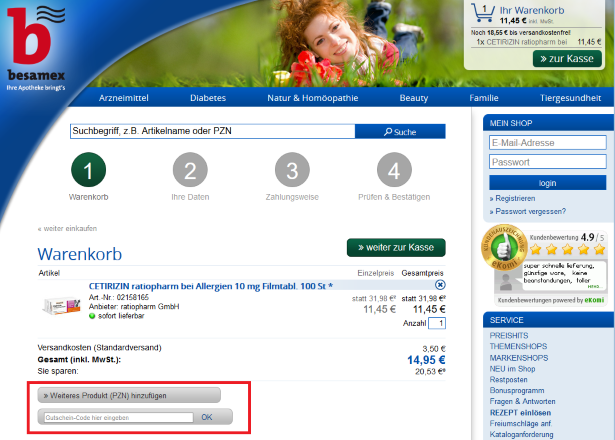This screenshot has height=440, width=615.
Task: Open the REZEPT einlösen link
Action: pyautogui.click(x=520, y=413)
